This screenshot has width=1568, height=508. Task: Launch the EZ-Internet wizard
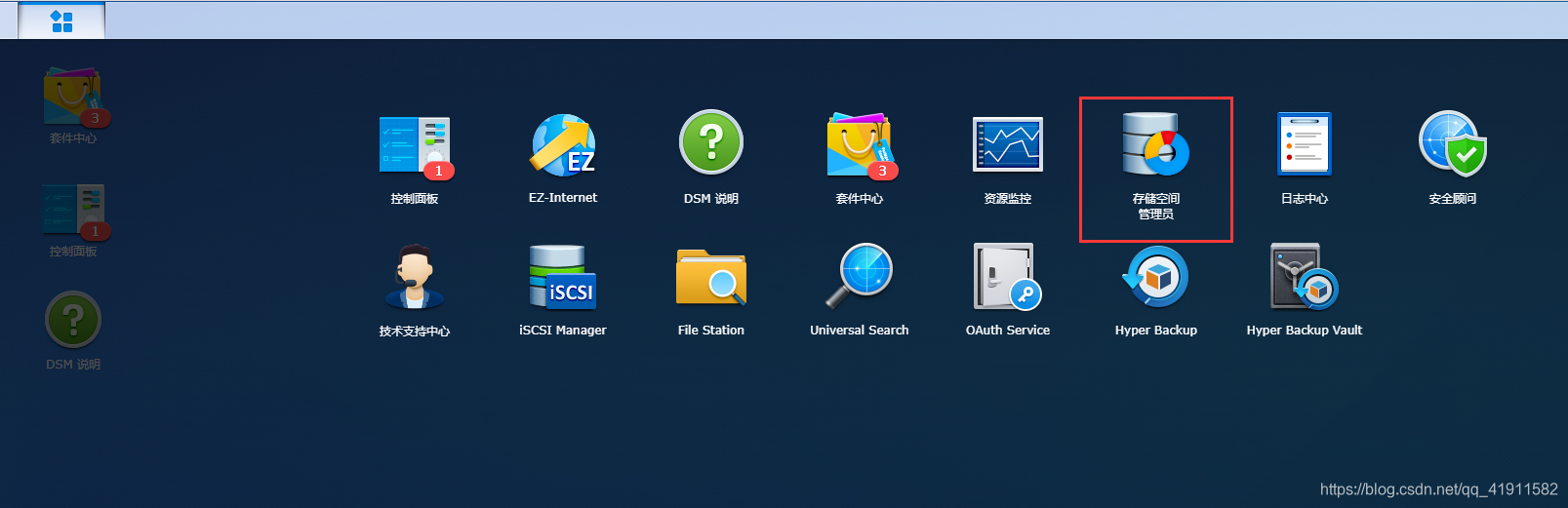563,145
